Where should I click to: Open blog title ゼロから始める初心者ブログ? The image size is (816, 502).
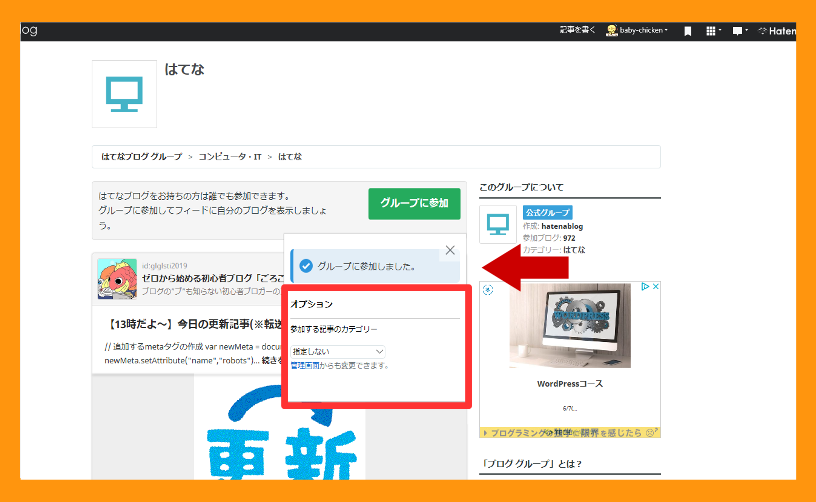(x=213, y=278)
